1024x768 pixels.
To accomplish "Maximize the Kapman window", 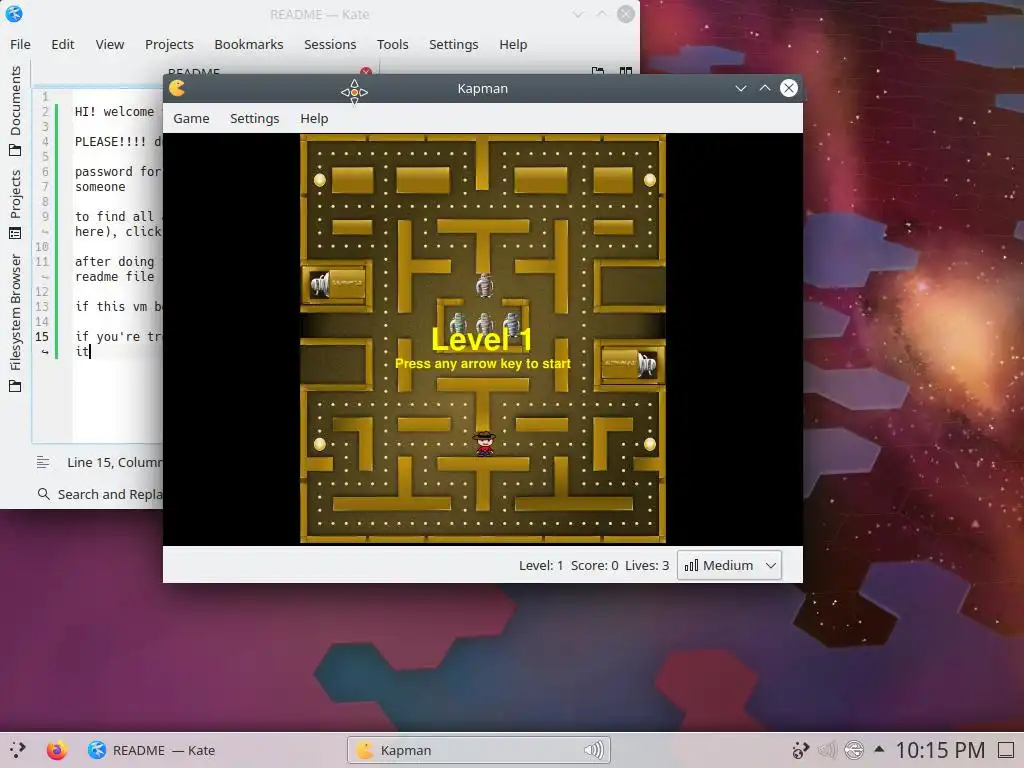I will point(765,88).
